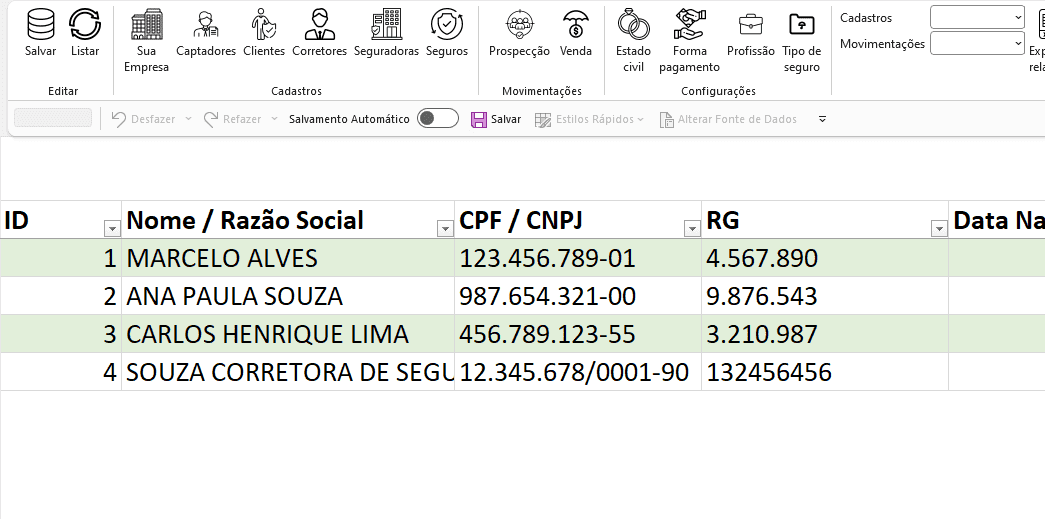Open the Cadastros combo box
1045x519 pixels.
click(x=977, y=17)
